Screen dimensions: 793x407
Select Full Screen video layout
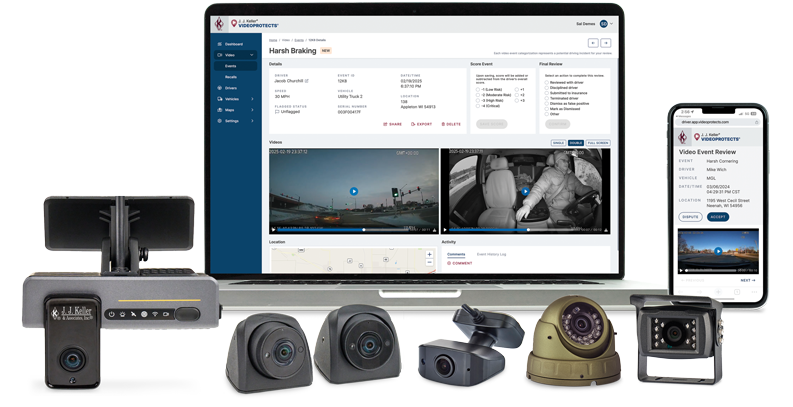[598, 143]
